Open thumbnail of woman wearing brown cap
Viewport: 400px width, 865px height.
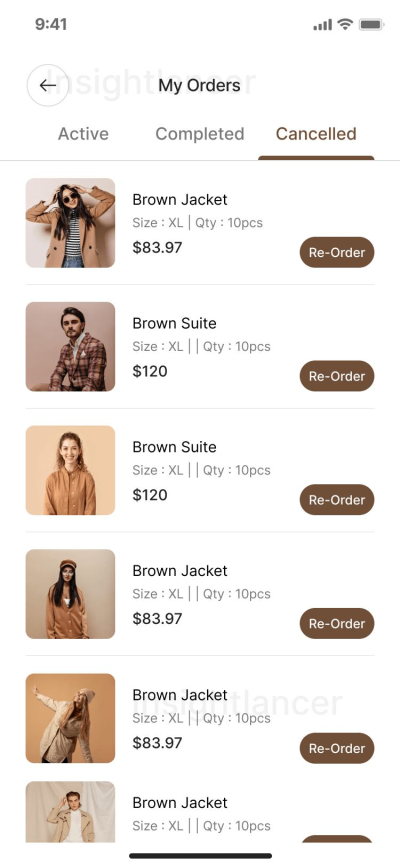pos(70,594)
